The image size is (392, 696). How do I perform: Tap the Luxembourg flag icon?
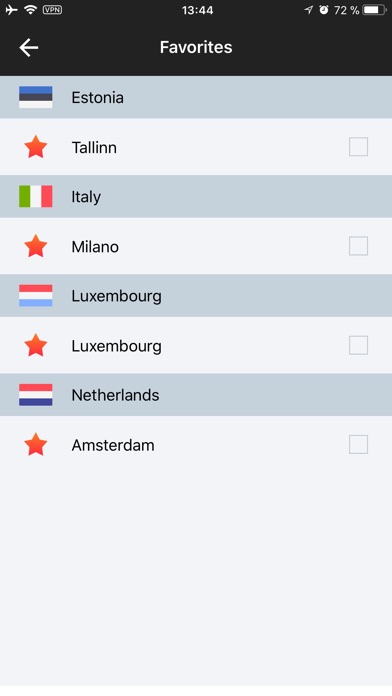[x=36, y=296]
